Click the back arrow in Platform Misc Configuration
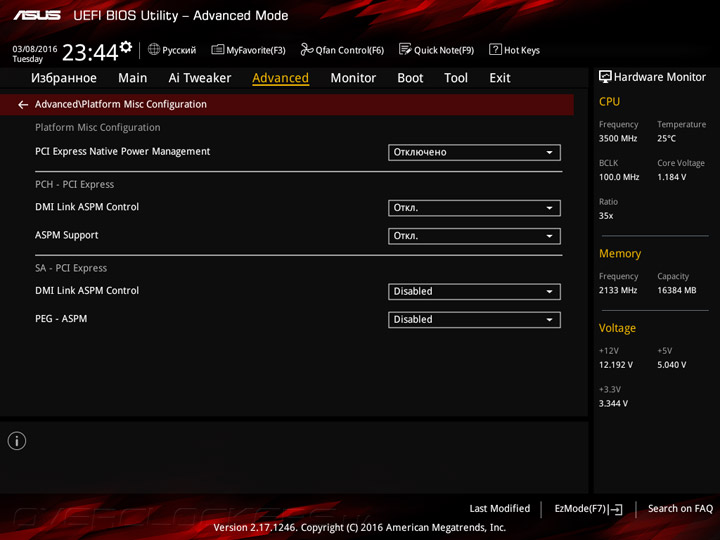This screenshot has height=540, width=720. pyautogui.click(x=23, y=105)
